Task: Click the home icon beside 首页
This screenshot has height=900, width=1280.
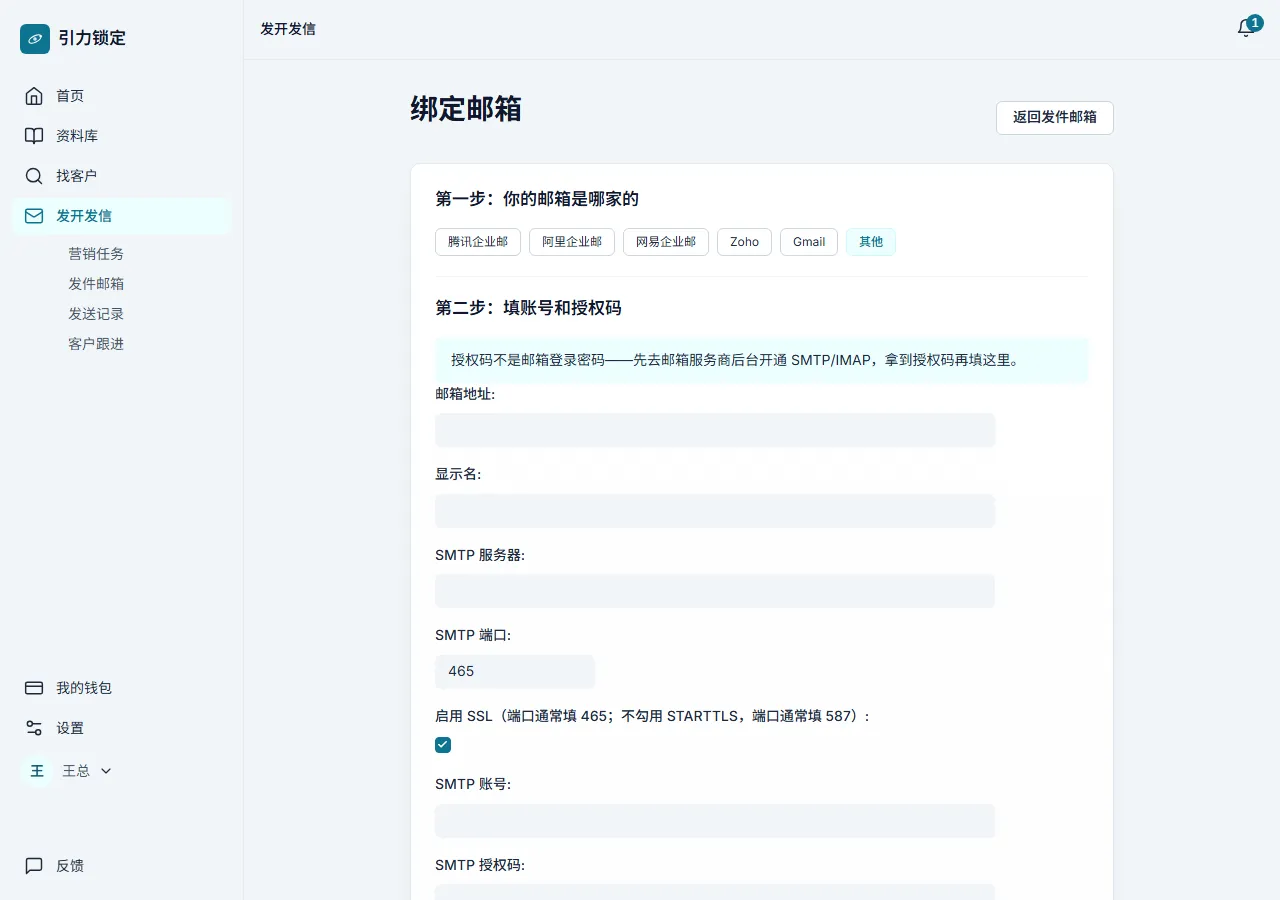Action: (34, 96)
